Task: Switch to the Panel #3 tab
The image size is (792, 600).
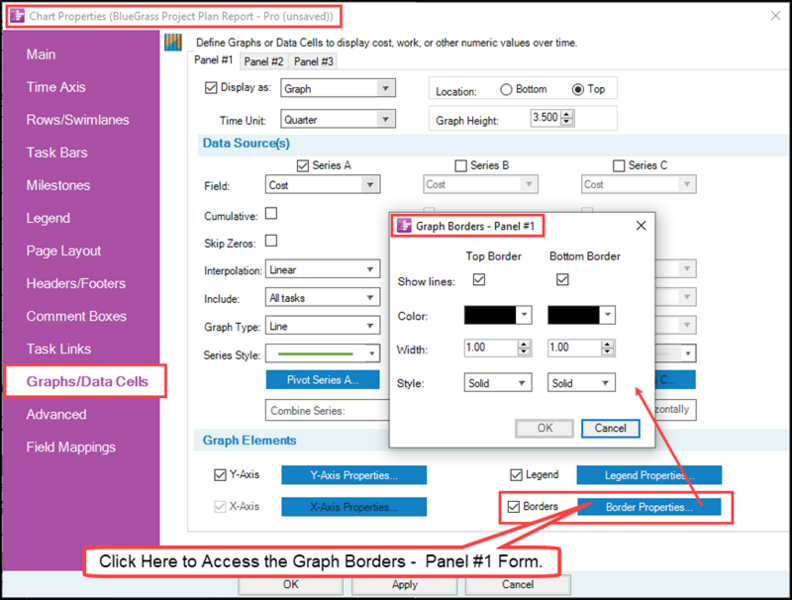Action: (314, 62)
